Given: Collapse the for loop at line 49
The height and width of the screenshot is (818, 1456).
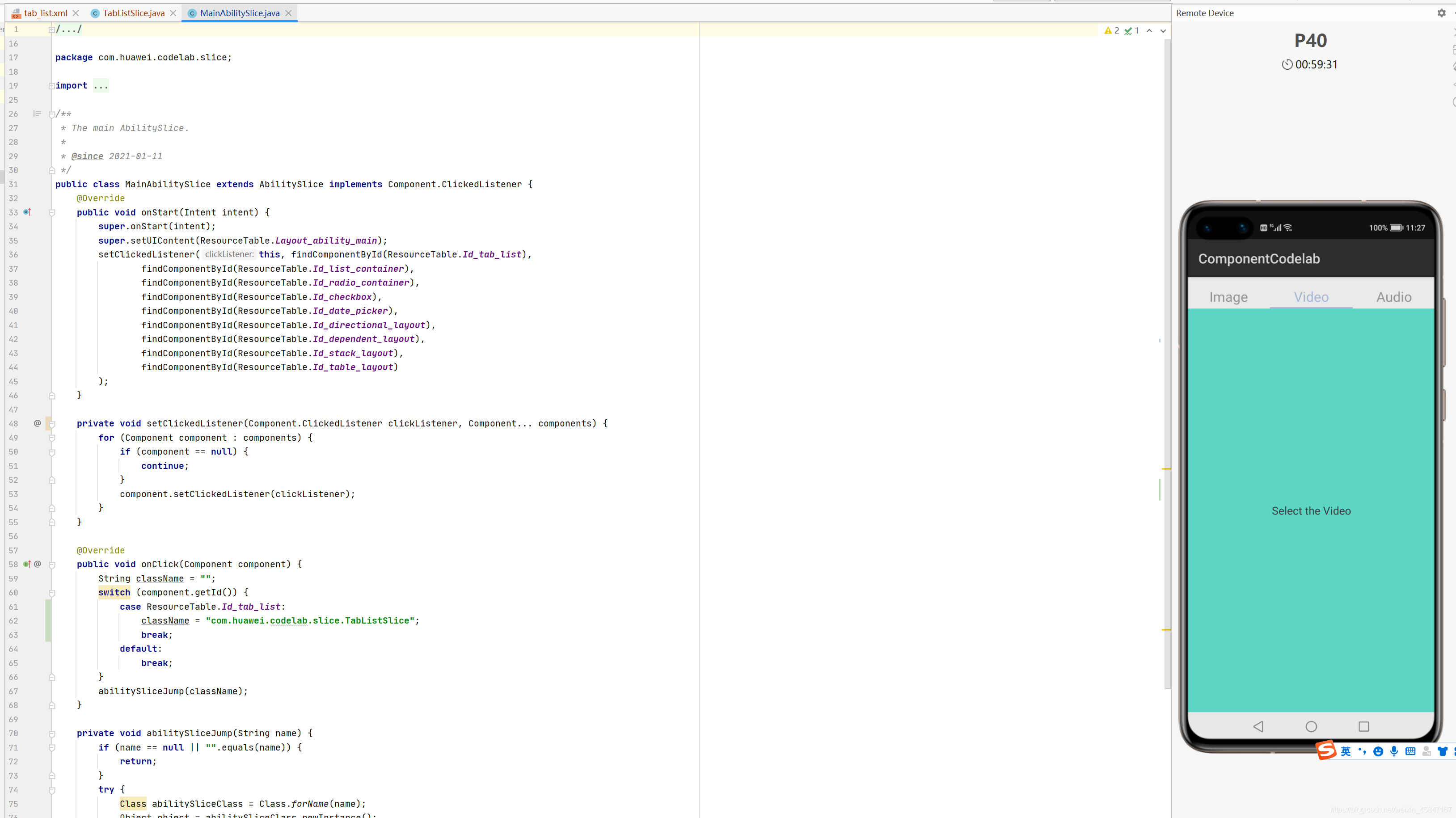Looking at the screenshot, I should 51,438.
